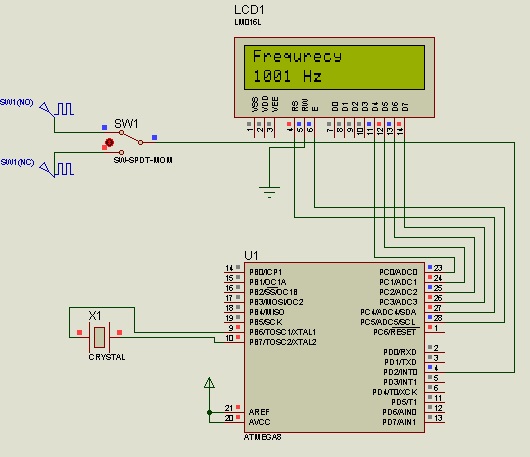Select the SW1 switch lever arm
The width and height of the screenshot is (530, 457).
(x=131, y=137)
